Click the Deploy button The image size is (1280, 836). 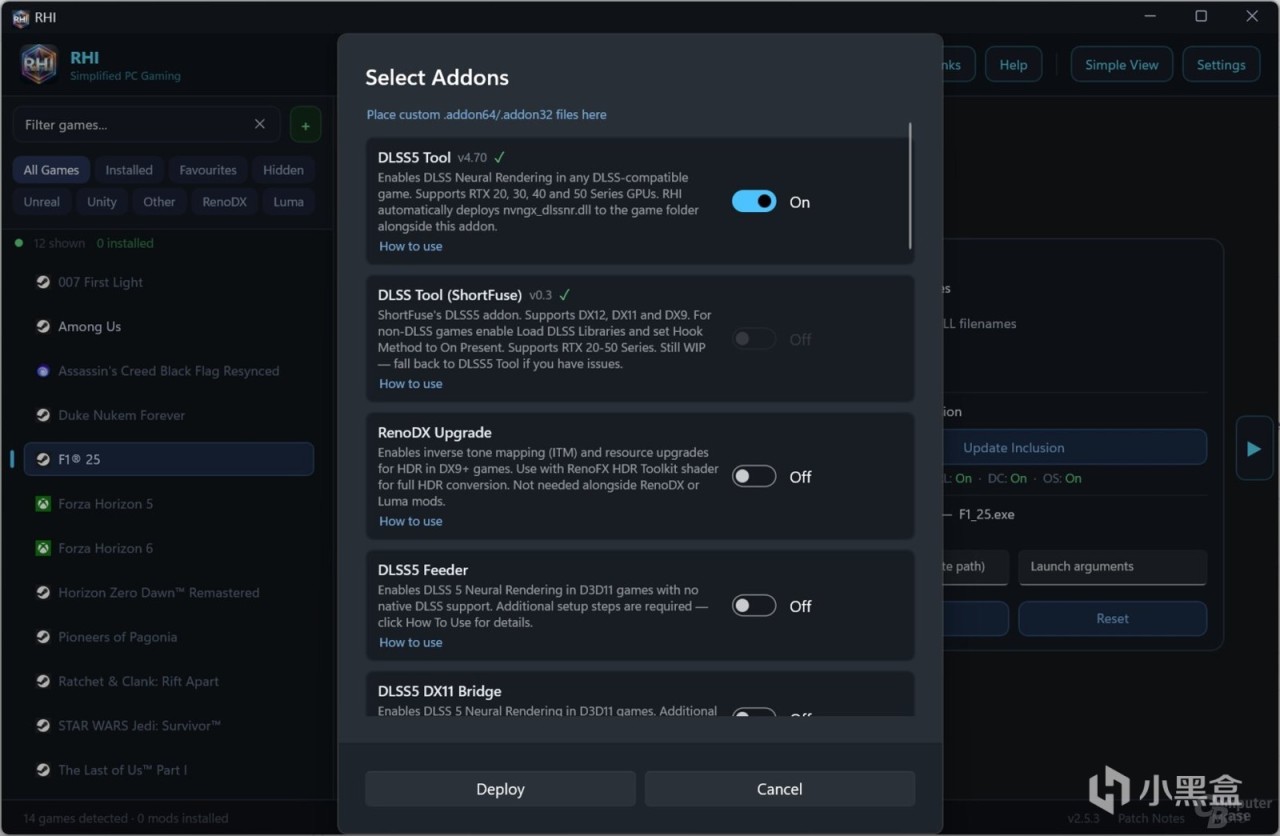click(500, 789)
